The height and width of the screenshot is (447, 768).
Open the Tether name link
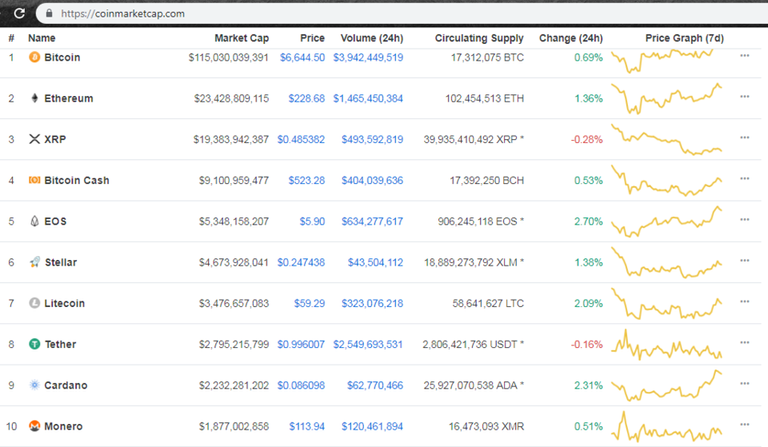[60, 344]
